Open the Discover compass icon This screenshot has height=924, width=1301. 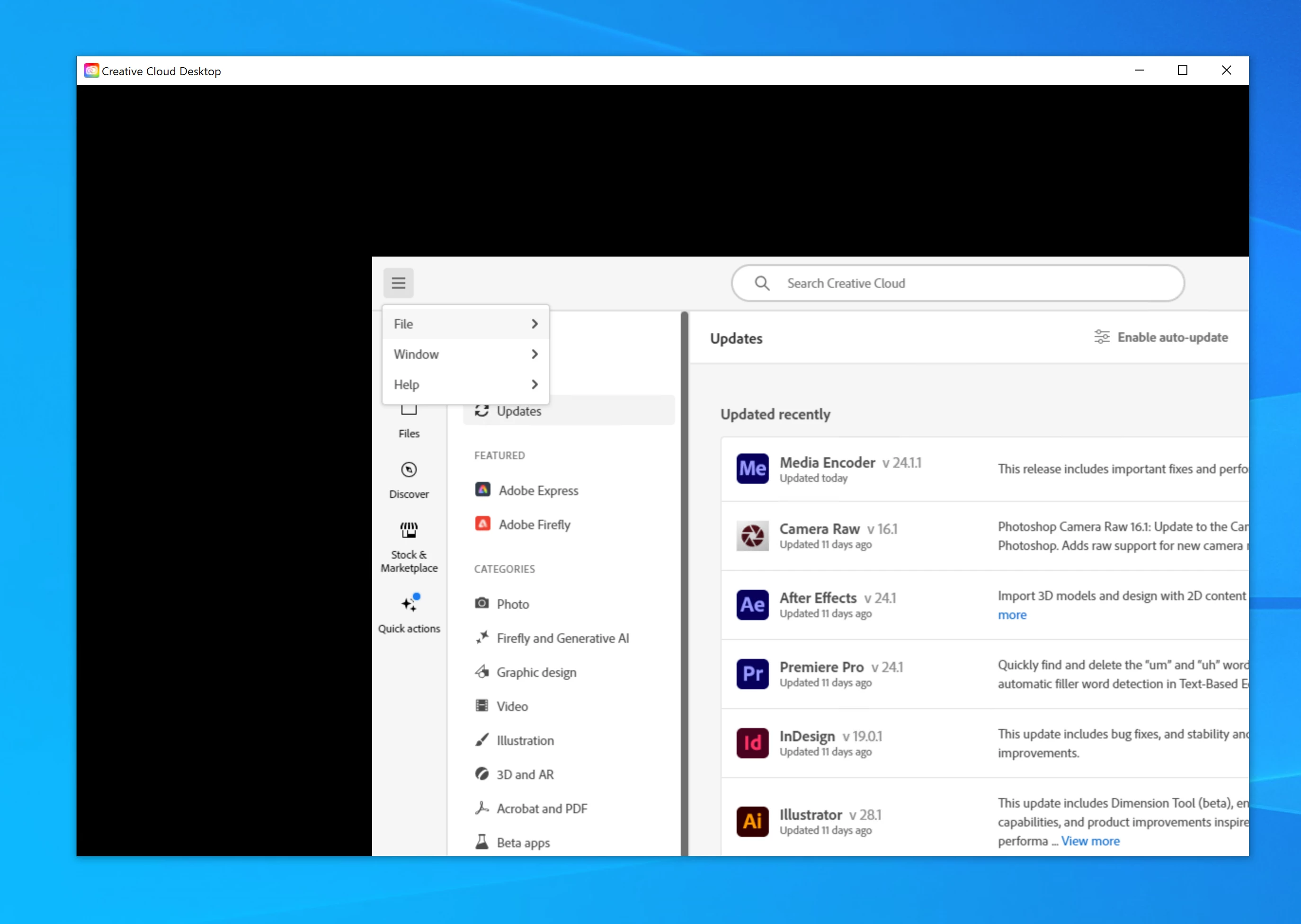click(409, 470)
